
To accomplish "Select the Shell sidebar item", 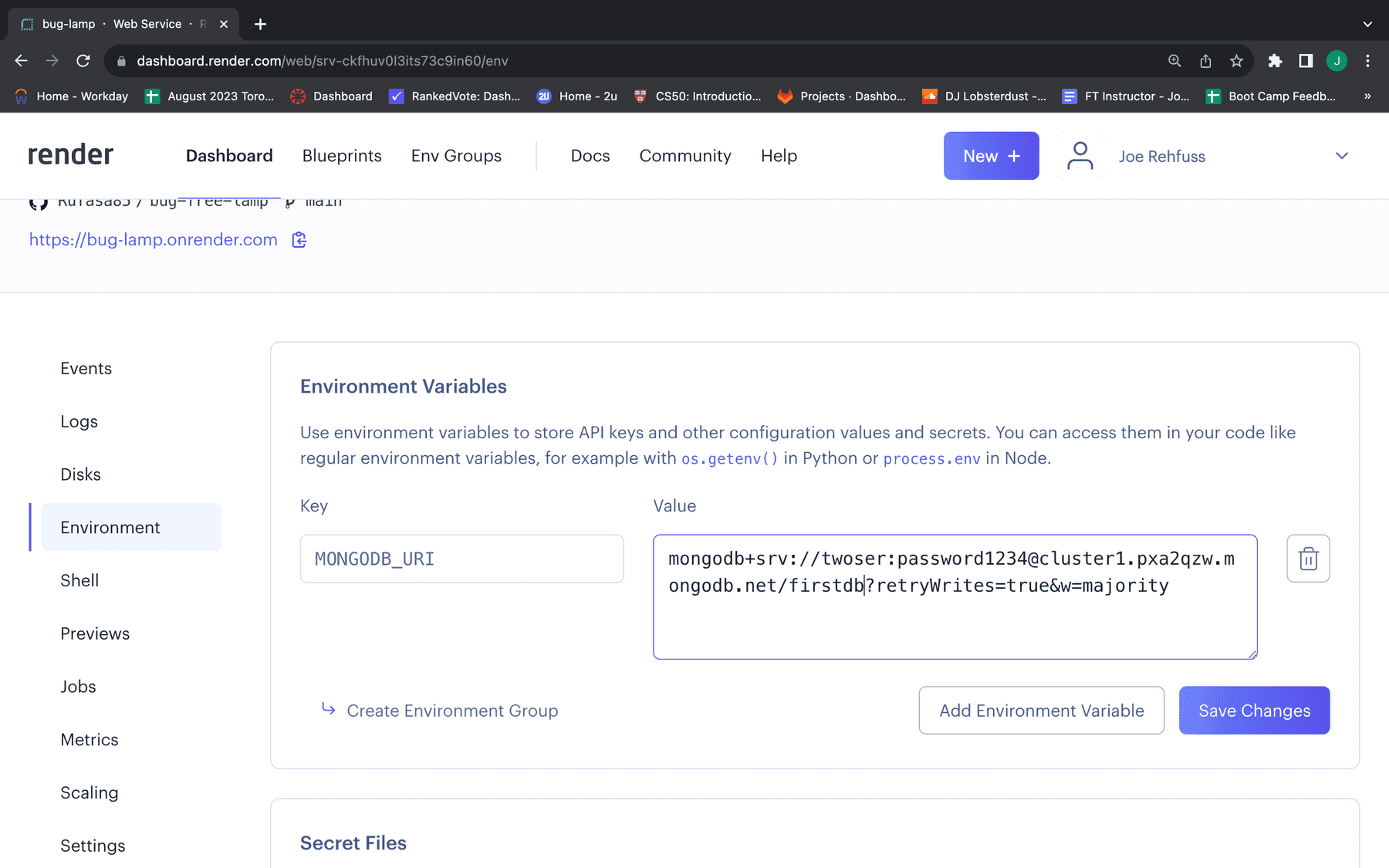I will click(x=79, y=580).
